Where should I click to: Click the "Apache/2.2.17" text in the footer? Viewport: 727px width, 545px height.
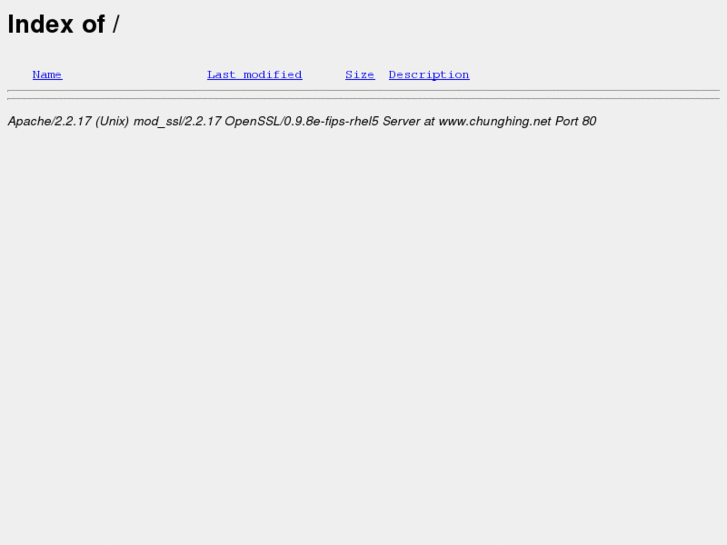point(50,122)
